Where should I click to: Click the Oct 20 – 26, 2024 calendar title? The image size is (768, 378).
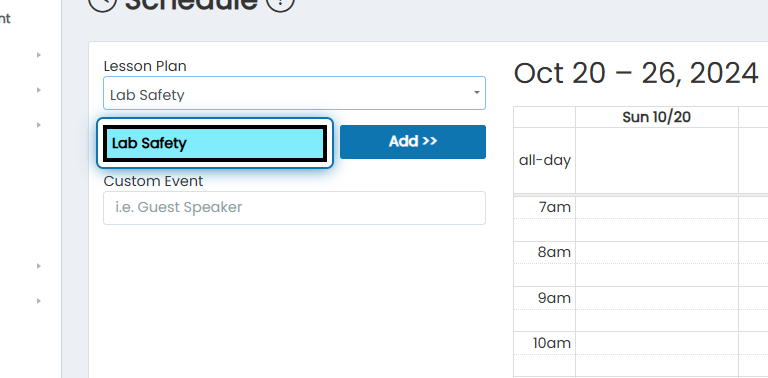636,74
